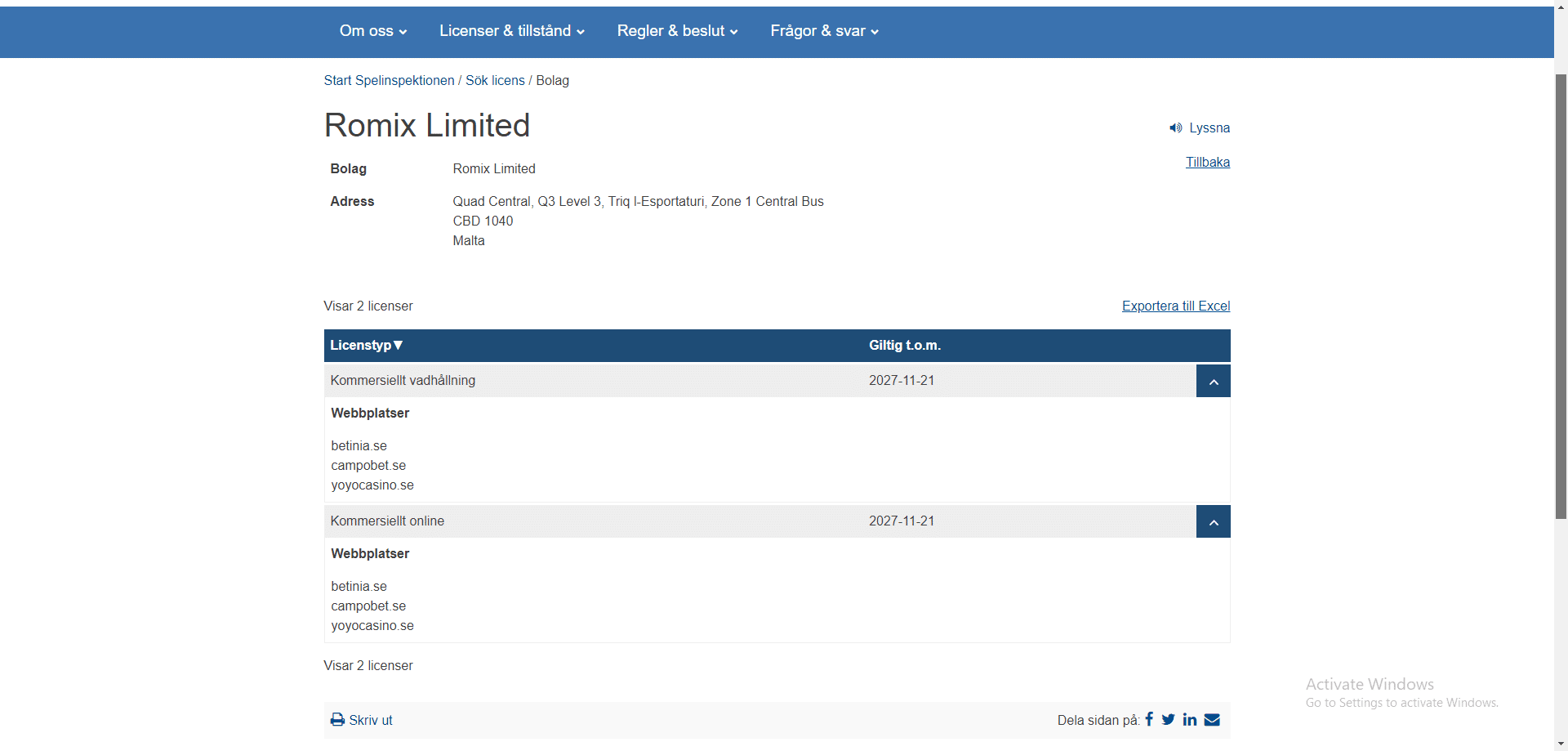Share the page on Twitter
Image resolution: width=1568 pixels, height=751 pixels.
coord(1169,719)
